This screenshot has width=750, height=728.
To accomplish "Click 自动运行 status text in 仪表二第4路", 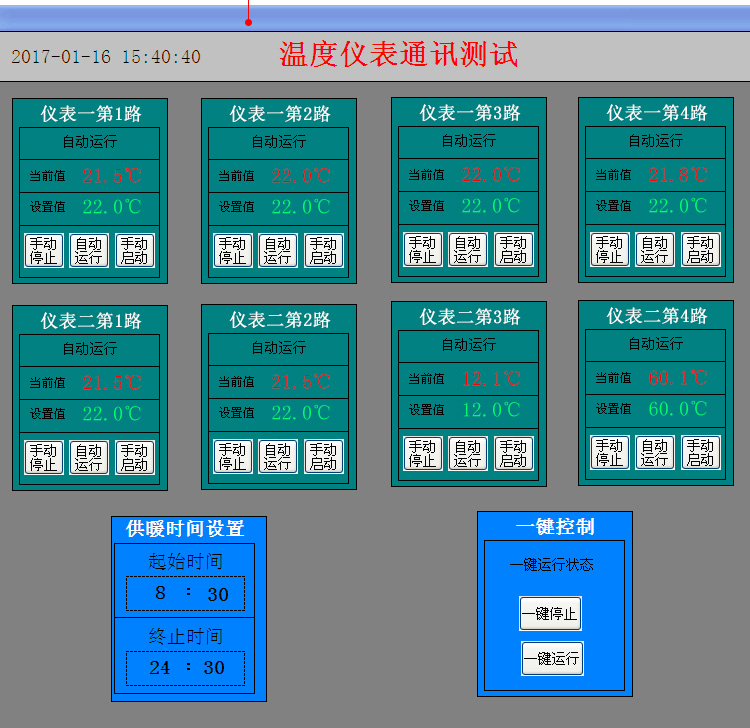I will point(655,344).
